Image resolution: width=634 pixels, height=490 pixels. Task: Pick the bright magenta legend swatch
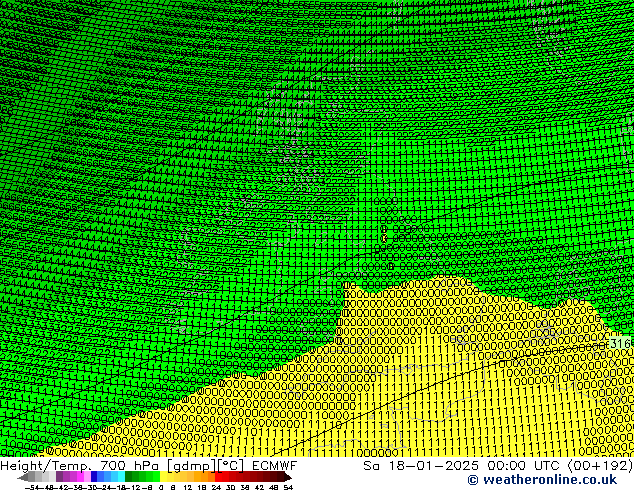click(x=80, y=476)
